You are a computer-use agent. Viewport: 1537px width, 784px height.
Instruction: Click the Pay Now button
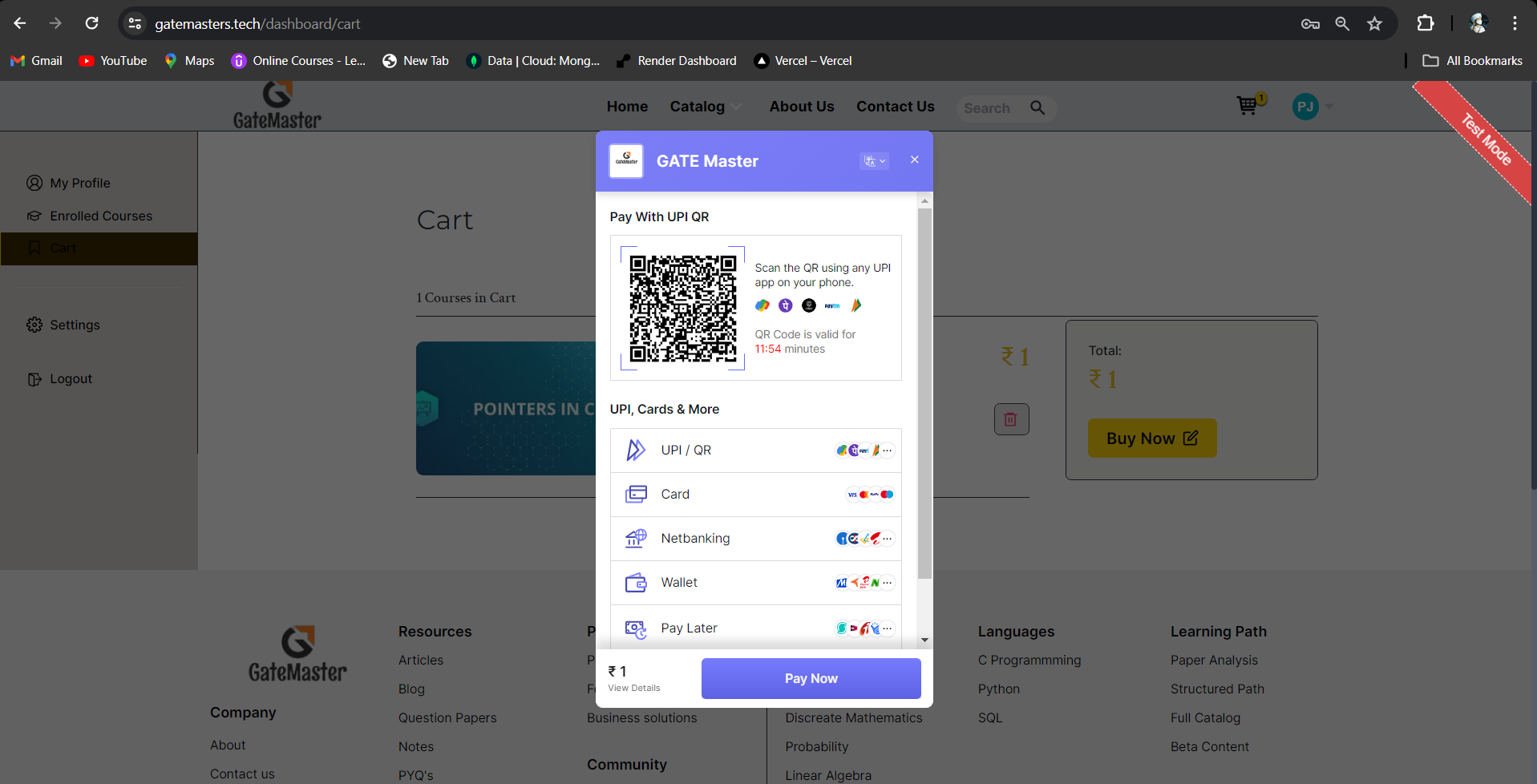tap(811, 678)
